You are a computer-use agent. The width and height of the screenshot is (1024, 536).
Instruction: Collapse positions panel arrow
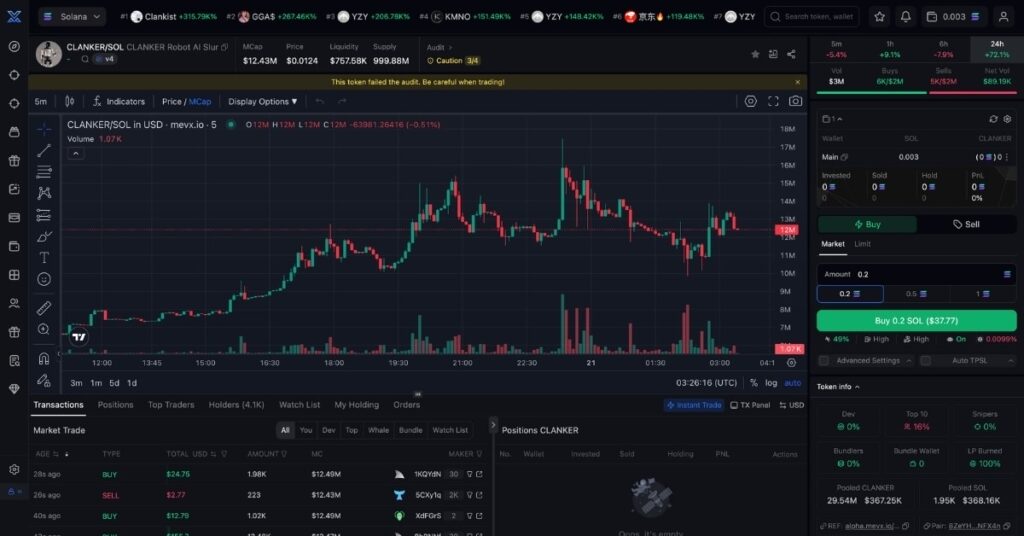[x=493, y=425]
